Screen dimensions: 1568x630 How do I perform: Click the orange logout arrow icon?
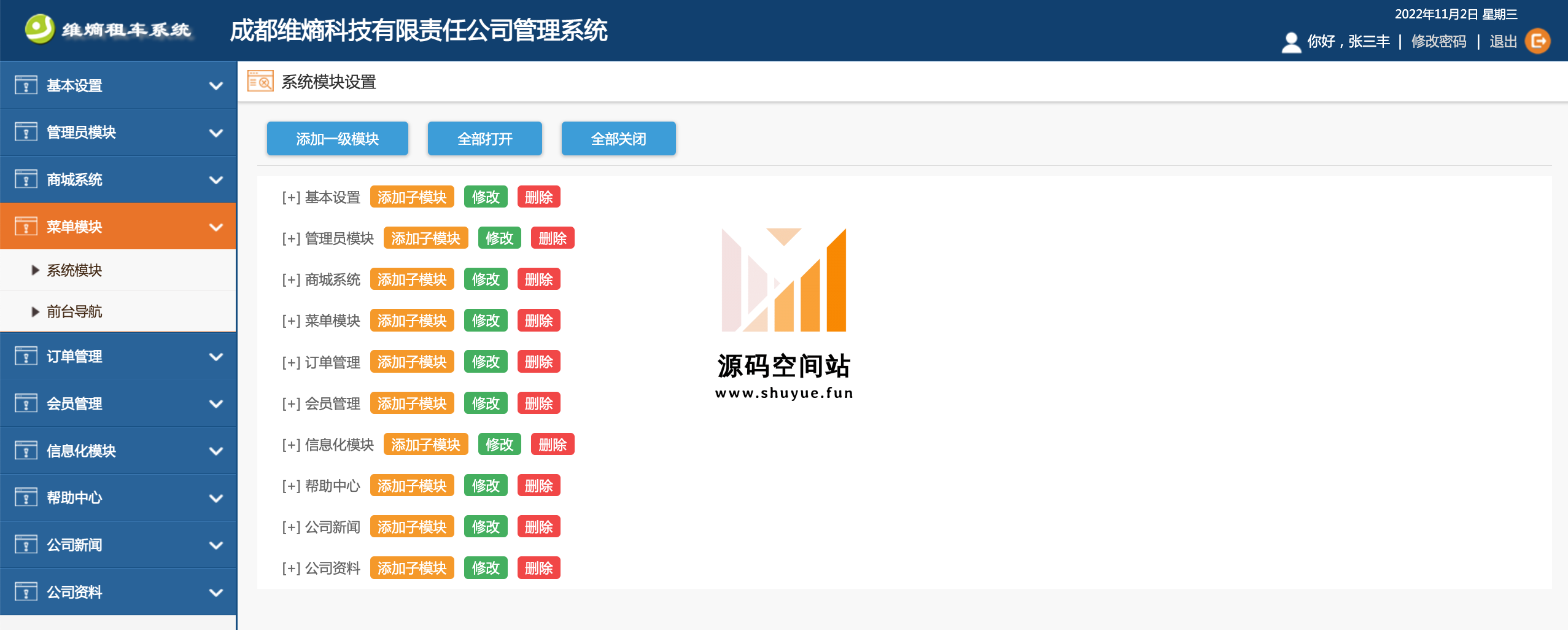1538,41
